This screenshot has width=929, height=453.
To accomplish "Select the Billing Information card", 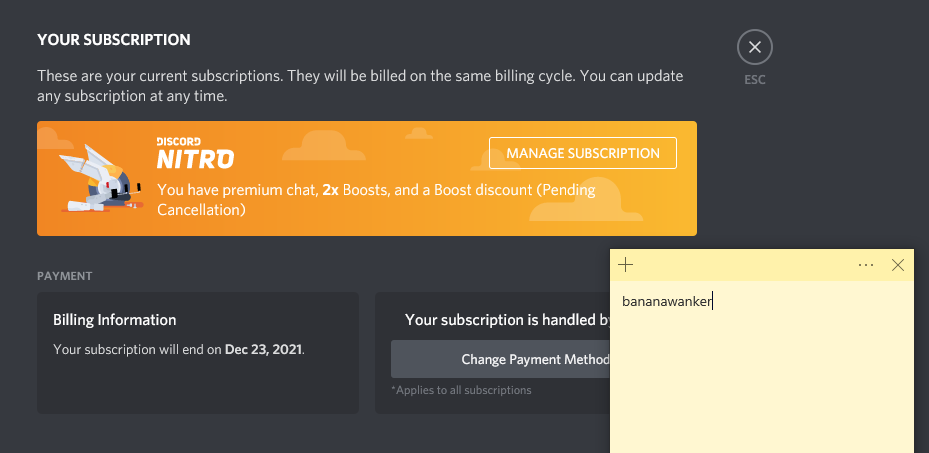I will [x=198, y=353].
